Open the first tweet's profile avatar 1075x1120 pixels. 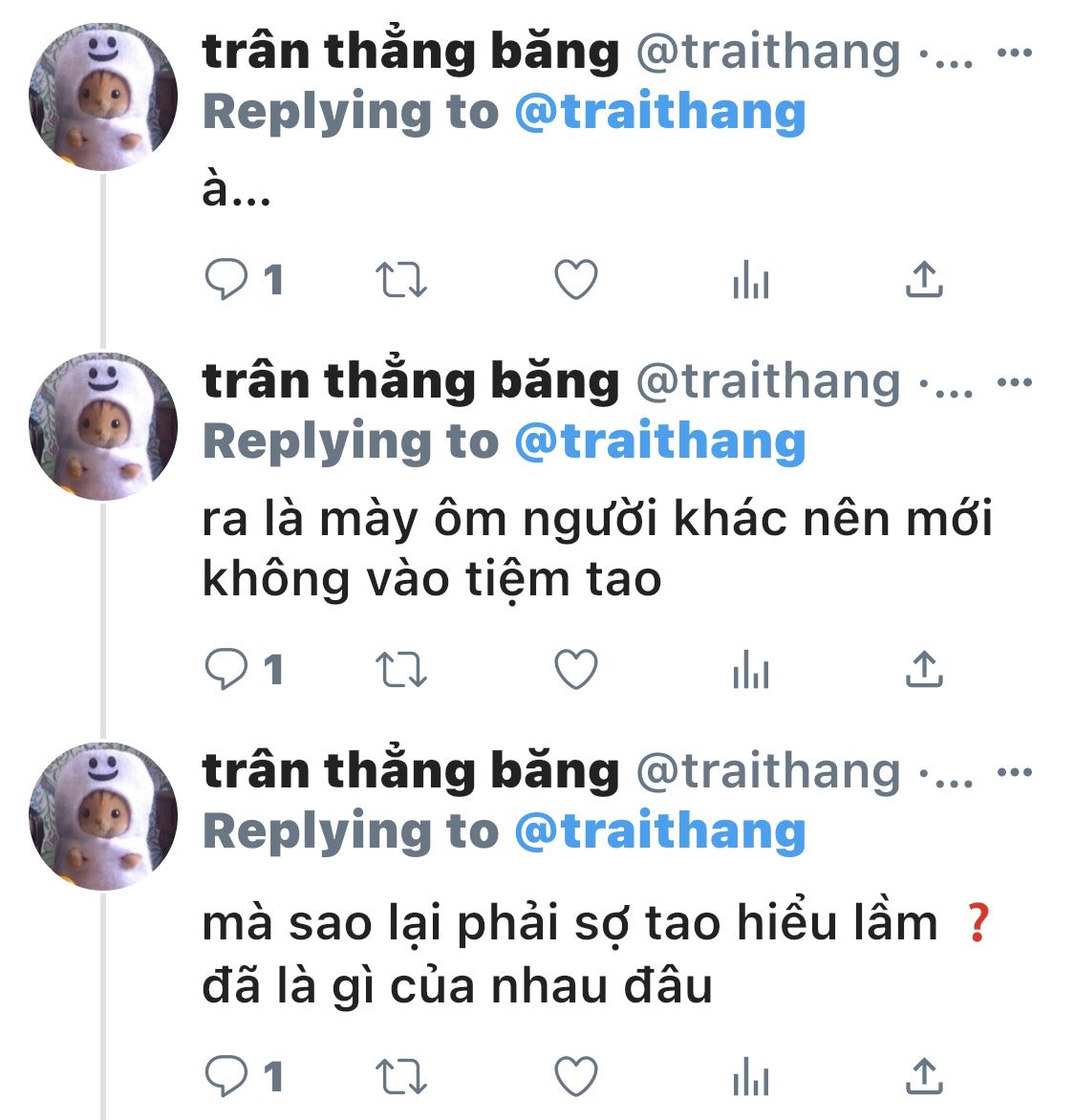coord(103,97)
